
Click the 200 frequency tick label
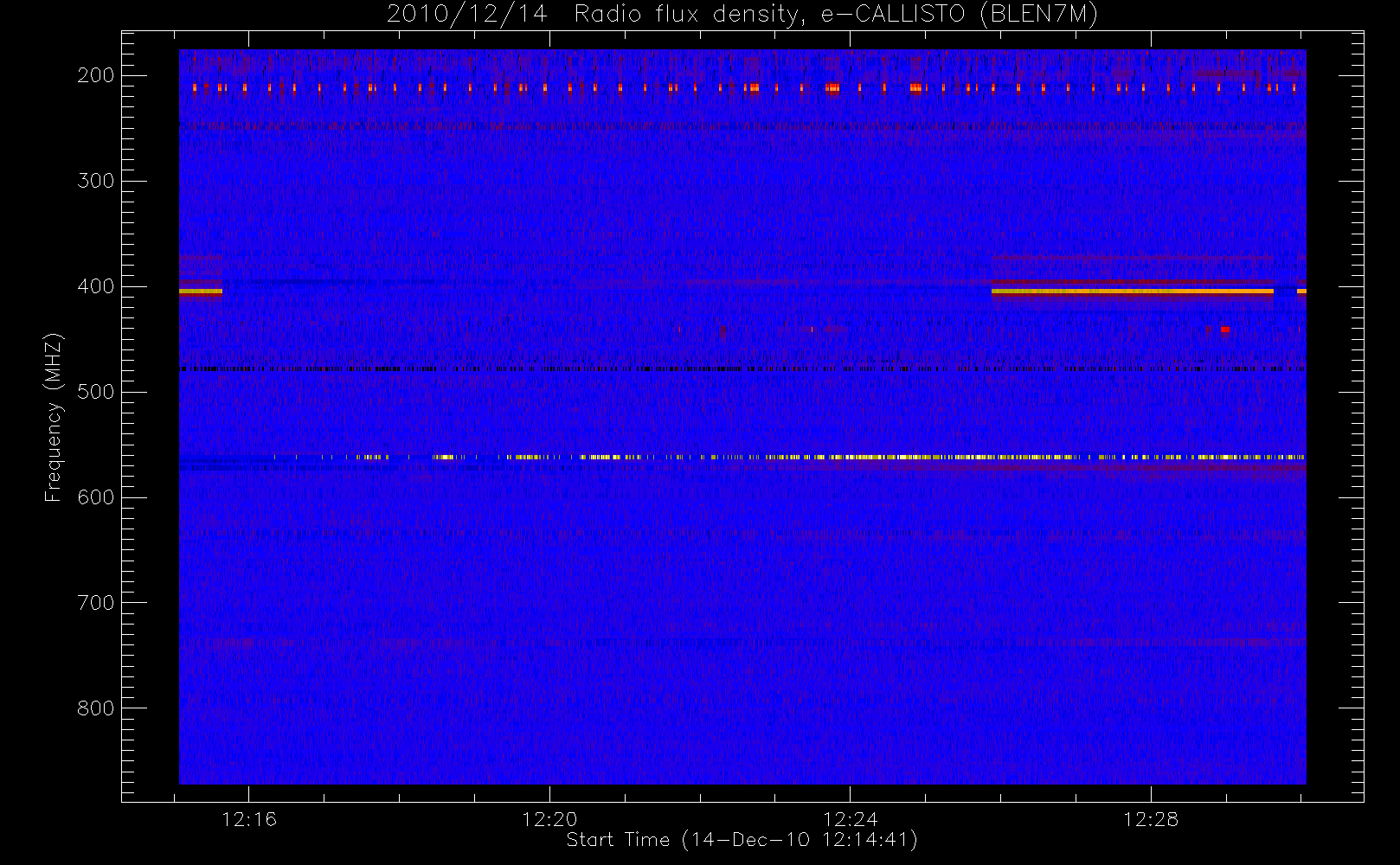click(x=95, y=75)
